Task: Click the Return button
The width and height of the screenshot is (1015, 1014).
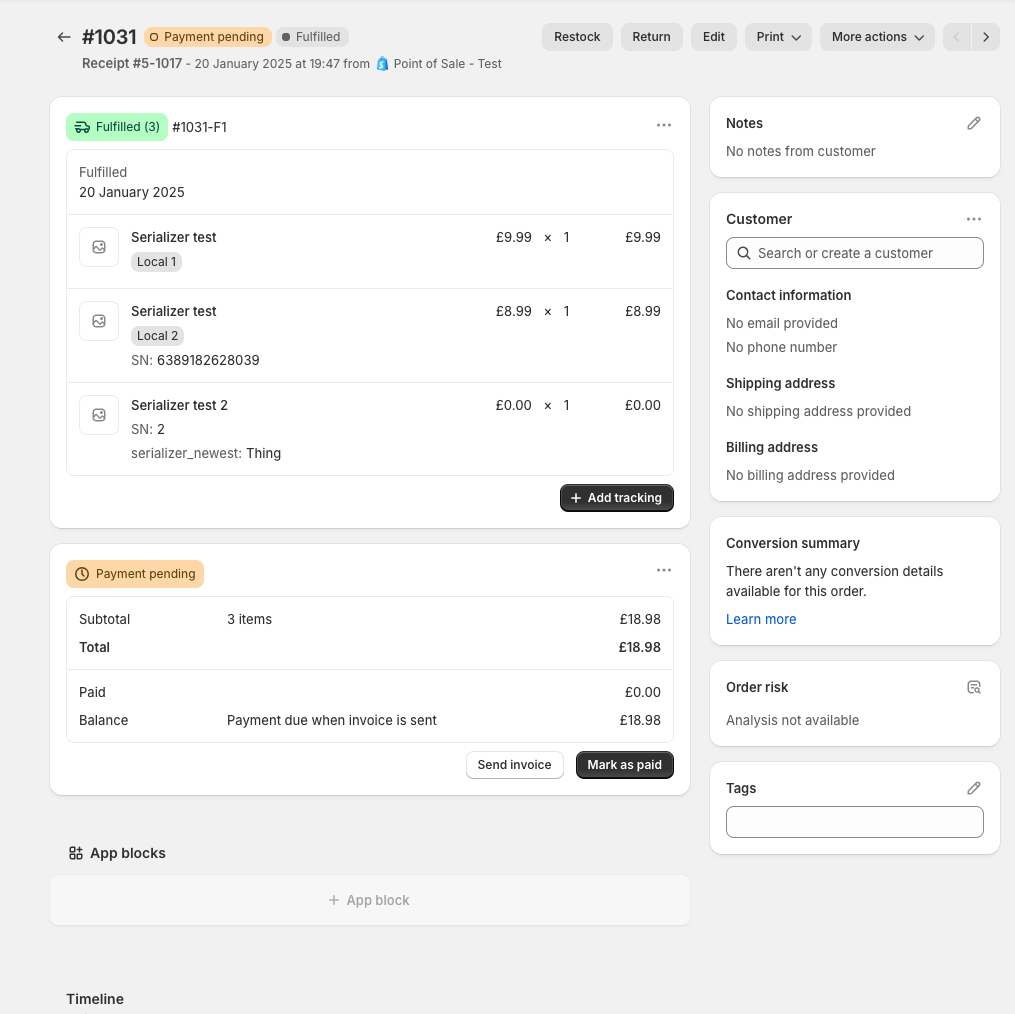Action: point(651,37)
